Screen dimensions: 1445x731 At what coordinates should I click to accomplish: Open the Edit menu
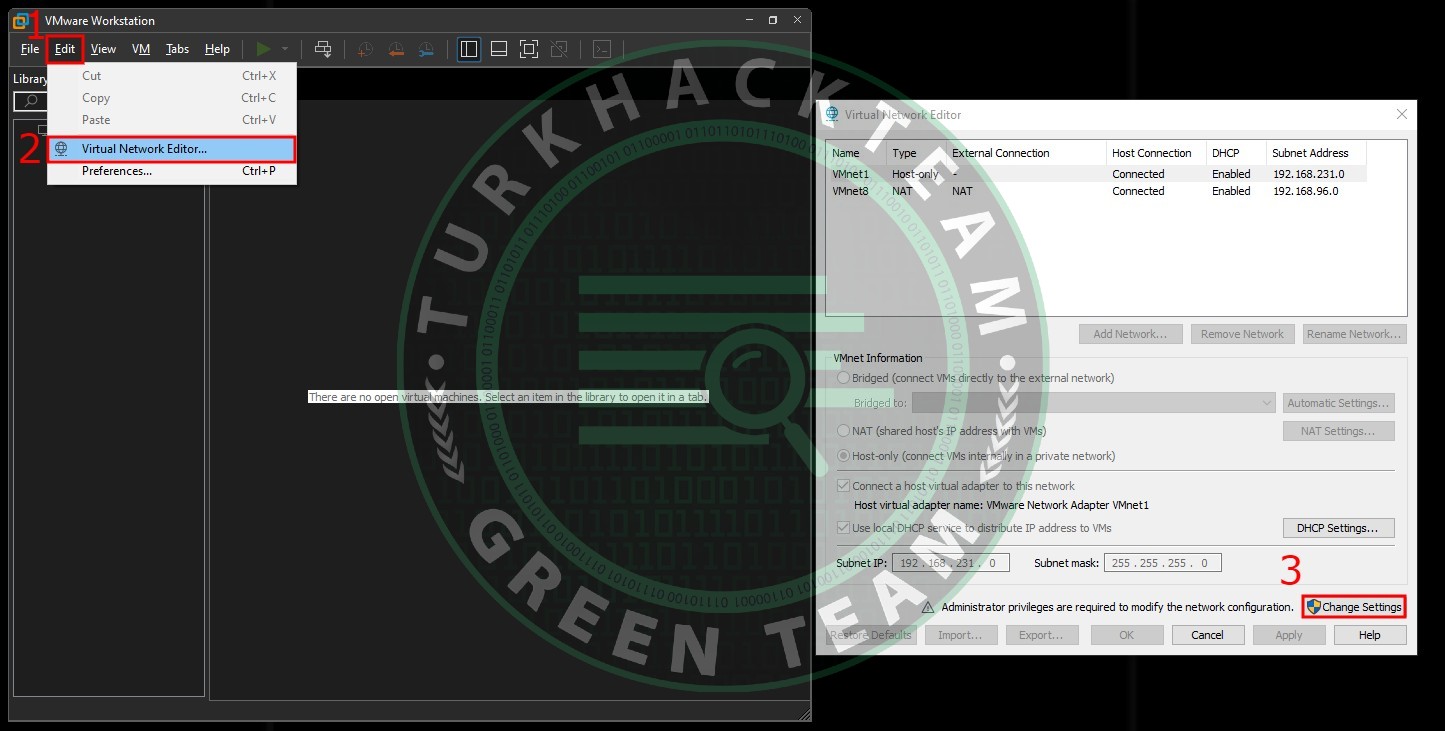[x=65, y=49]
